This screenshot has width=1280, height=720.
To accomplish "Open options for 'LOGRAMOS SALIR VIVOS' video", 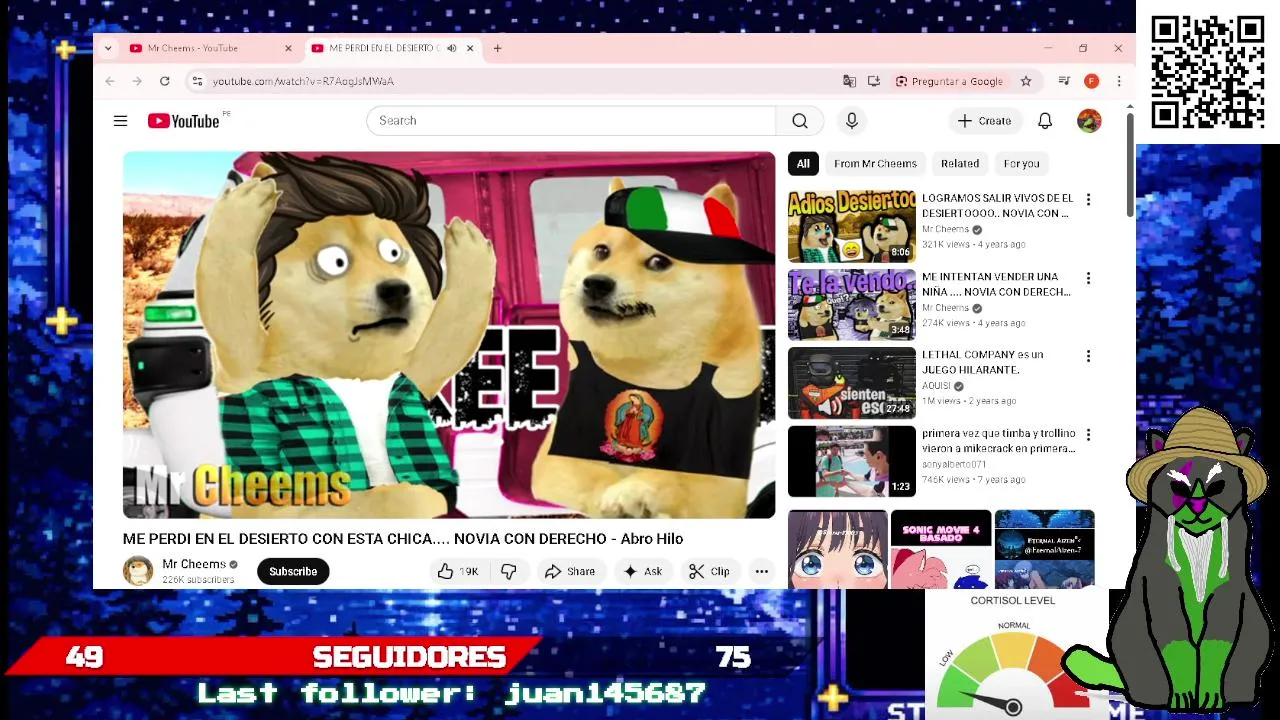I will click(x=1088, y=200).
